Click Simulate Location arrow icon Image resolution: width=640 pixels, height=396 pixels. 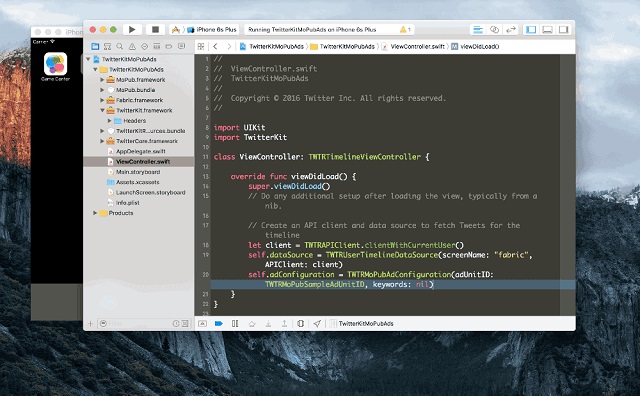[317, 324]
